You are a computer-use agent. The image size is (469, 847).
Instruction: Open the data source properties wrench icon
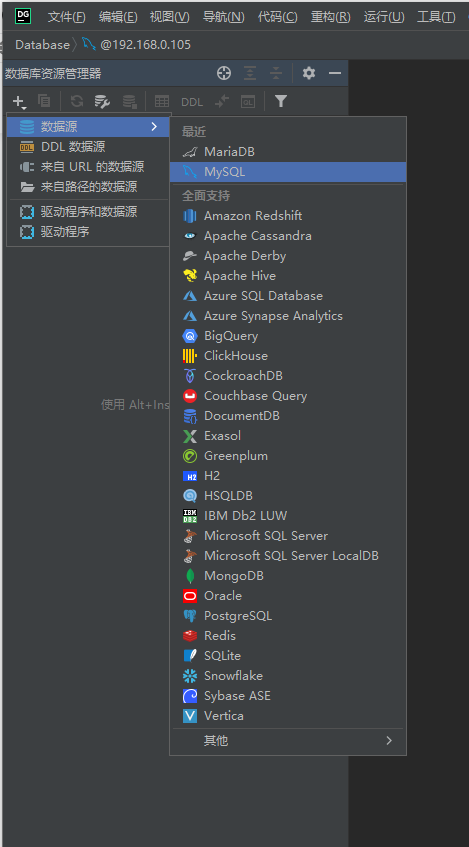click(x=102, y=101)
